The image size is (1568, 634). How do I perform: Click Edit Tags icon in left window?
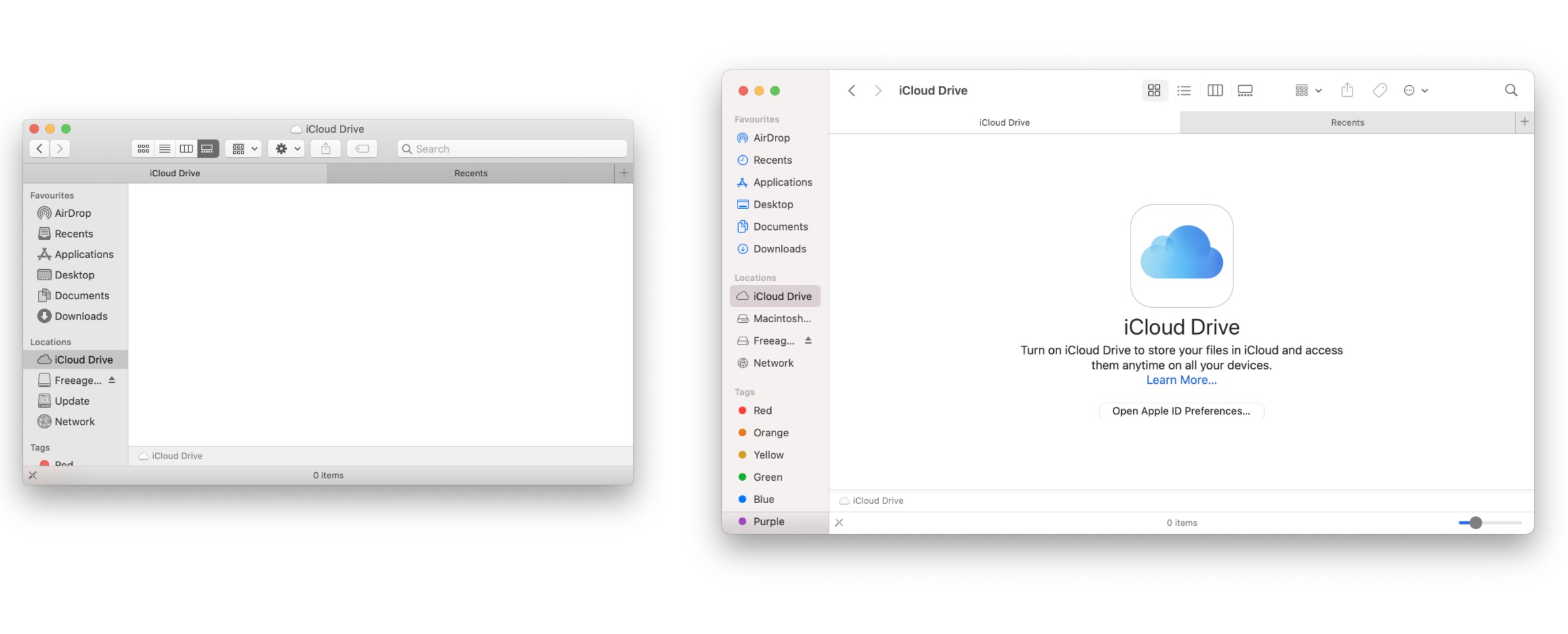click(362, 149)
